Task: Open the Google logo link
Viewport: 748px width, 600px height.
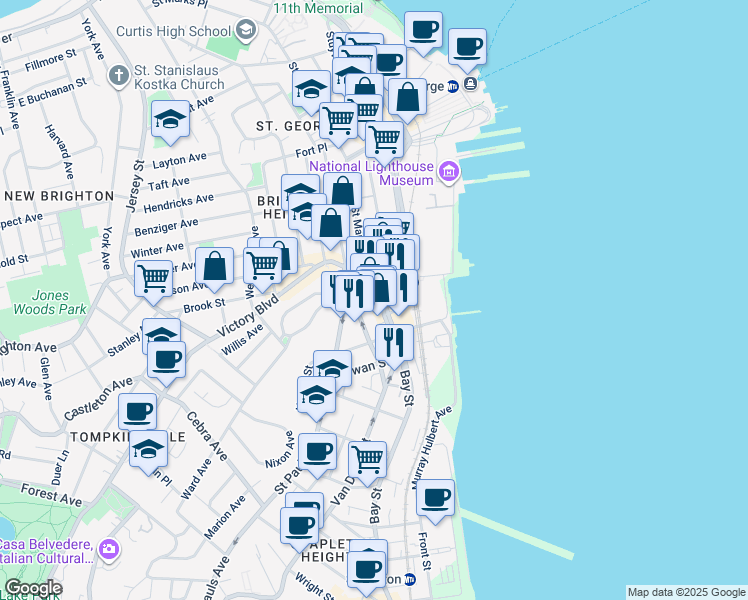Action: tap(33, 588)
